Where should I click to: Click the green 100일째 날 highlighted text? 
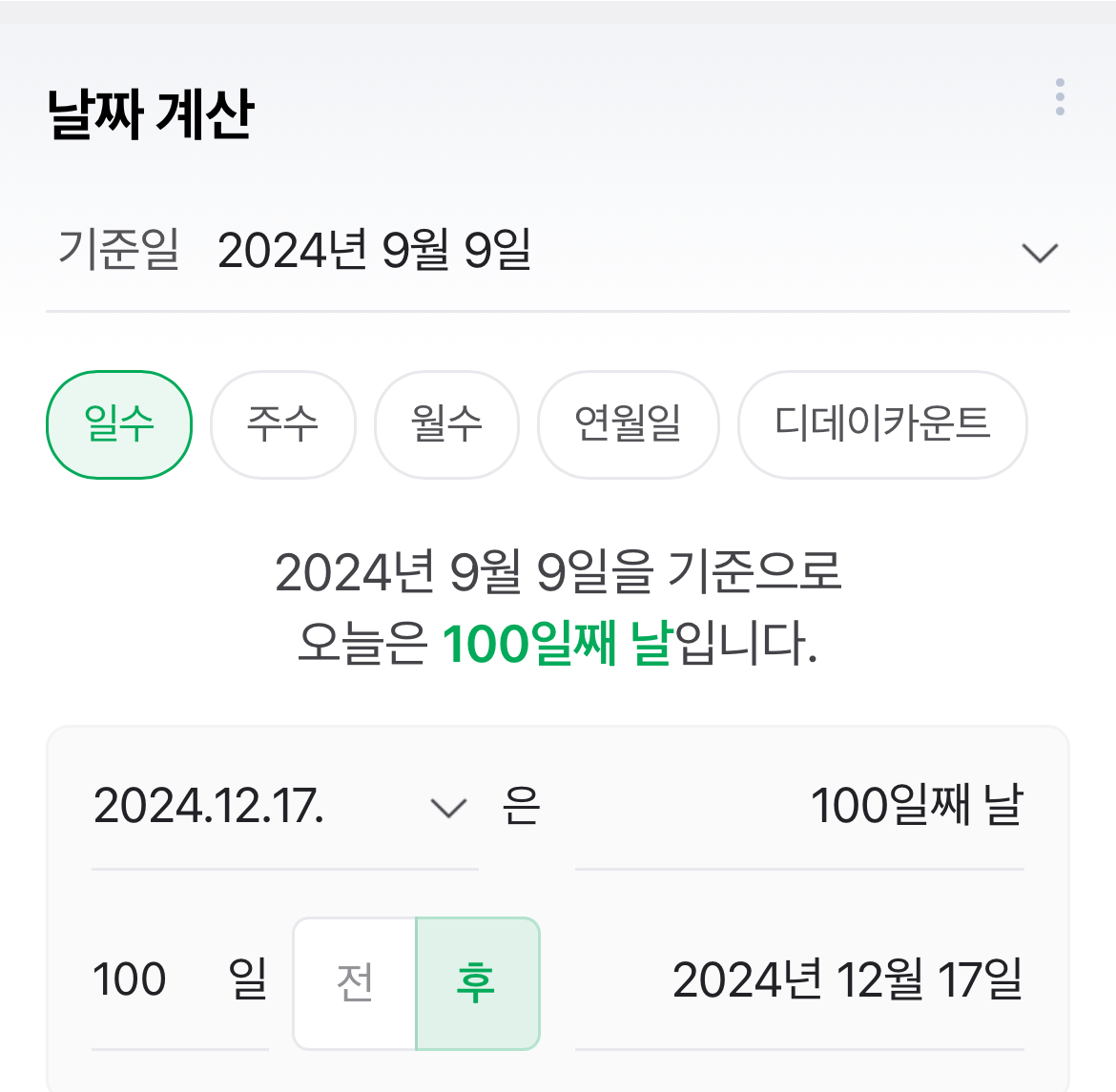(x=558, y=644)
